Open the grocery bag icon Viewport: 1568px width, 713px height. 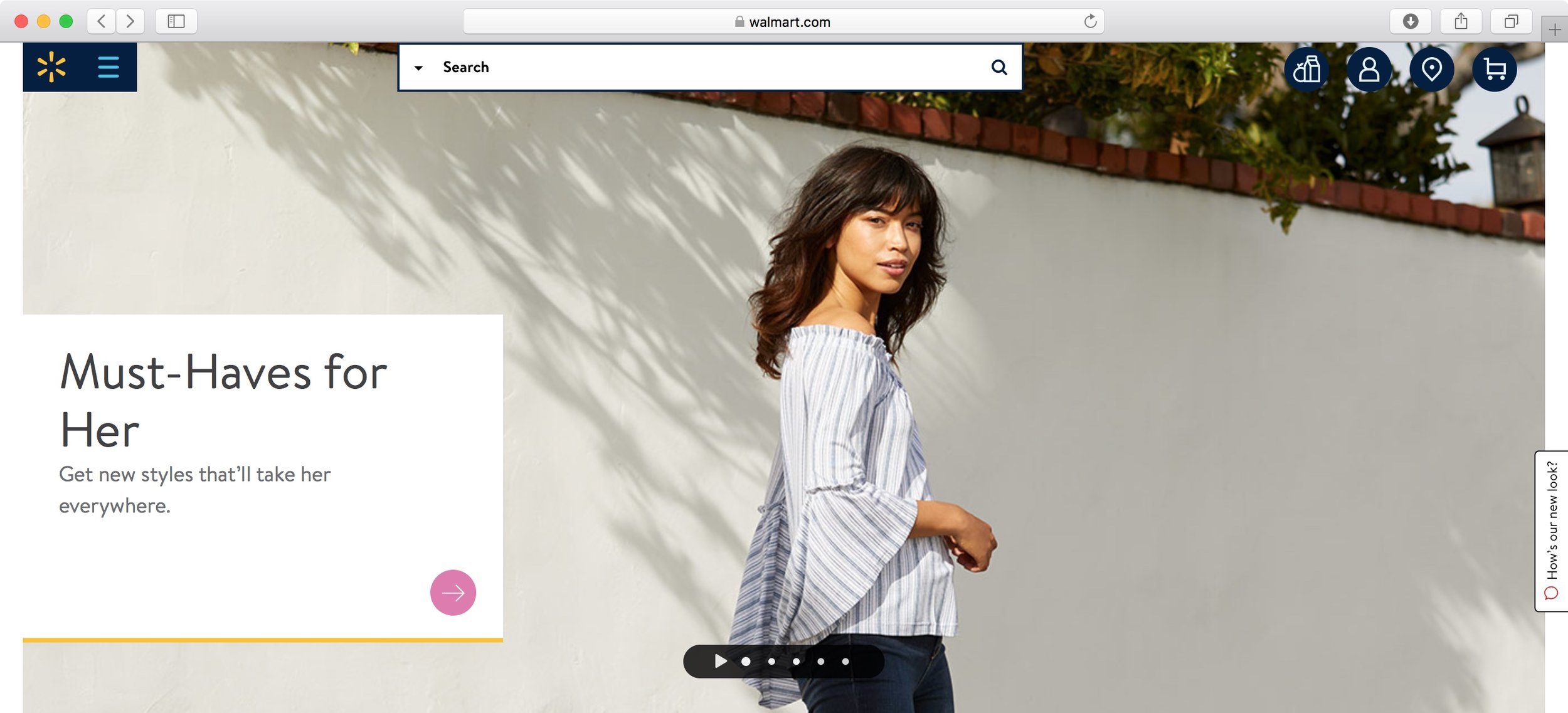[1307, 69]
